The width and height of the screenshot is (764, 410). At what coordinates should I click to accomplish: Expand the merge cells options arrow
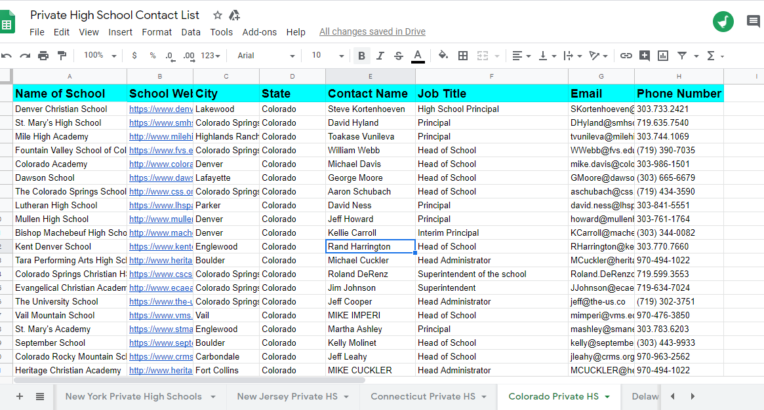coord(497,56)
